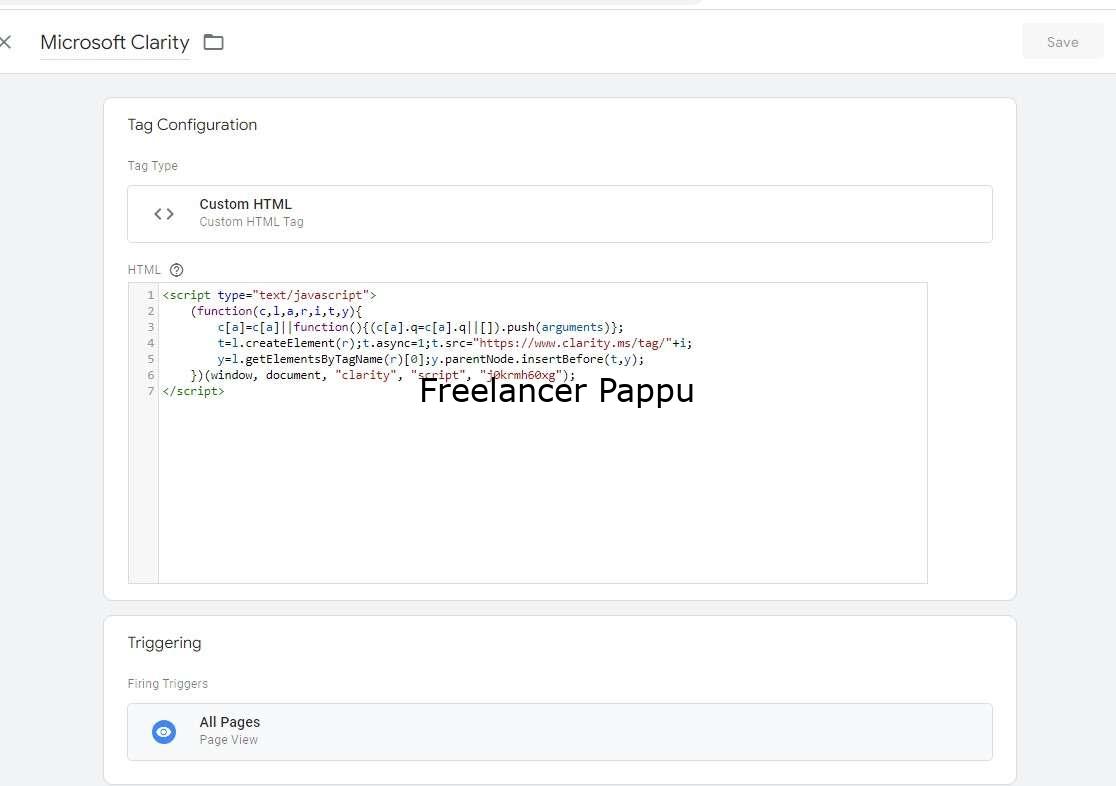This screenshot has height=786, width=1116.
Task: Click line number 1 in the editor gutter
Action: click(150, 295)
